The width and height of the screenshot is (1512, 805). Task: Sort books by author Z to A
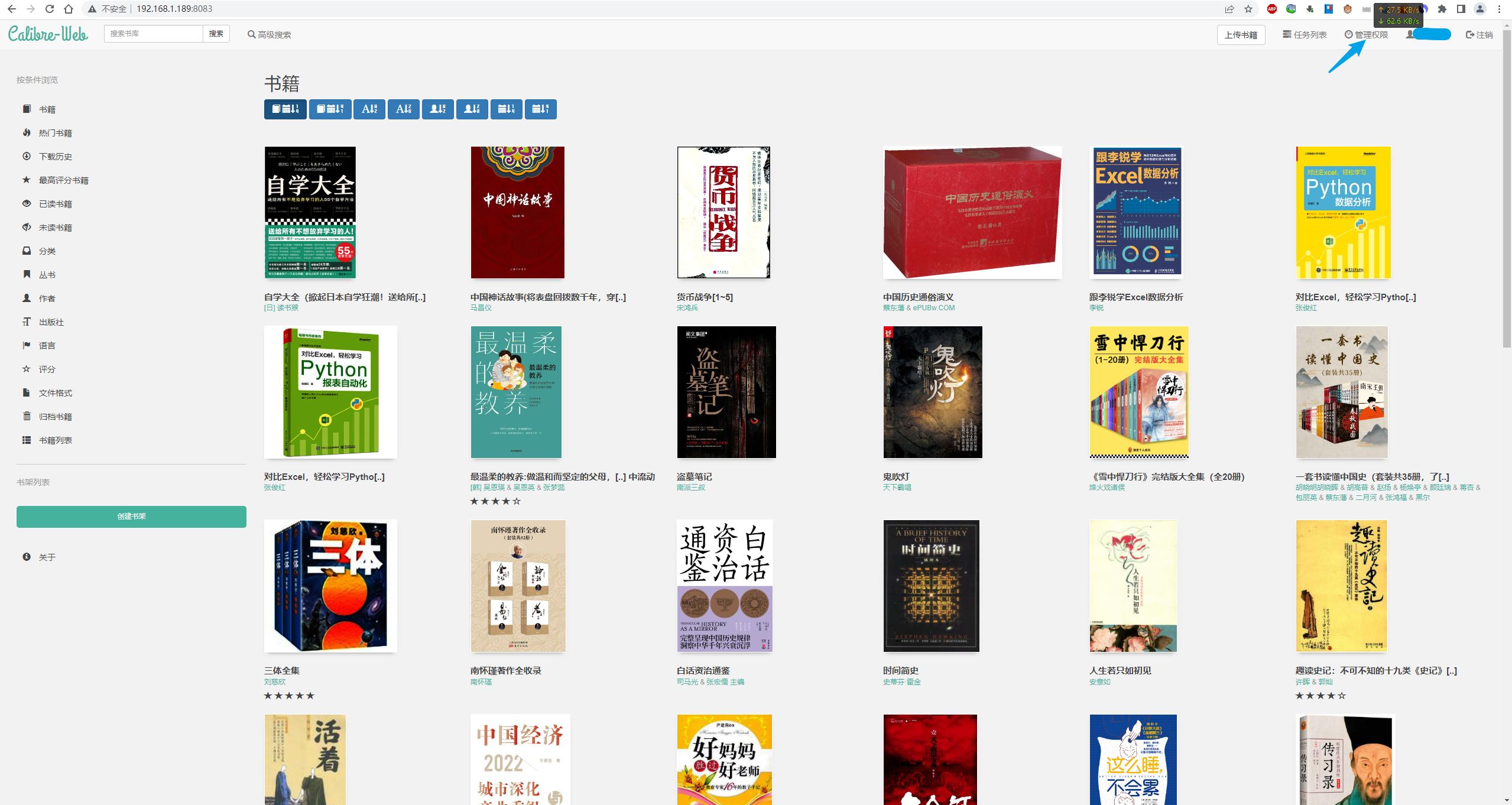pos(472,109)
